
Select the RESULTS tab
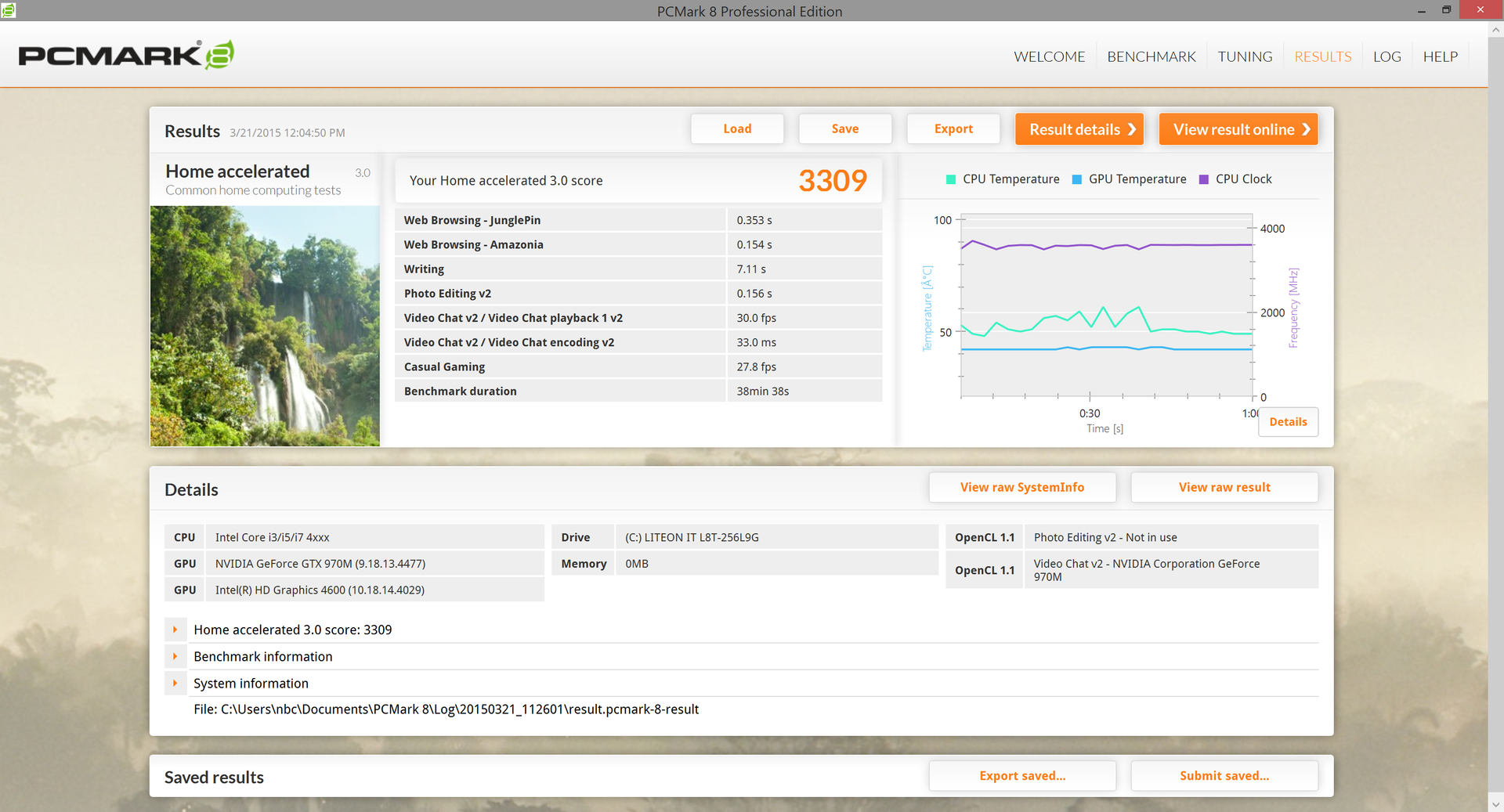coord(1322,56)
